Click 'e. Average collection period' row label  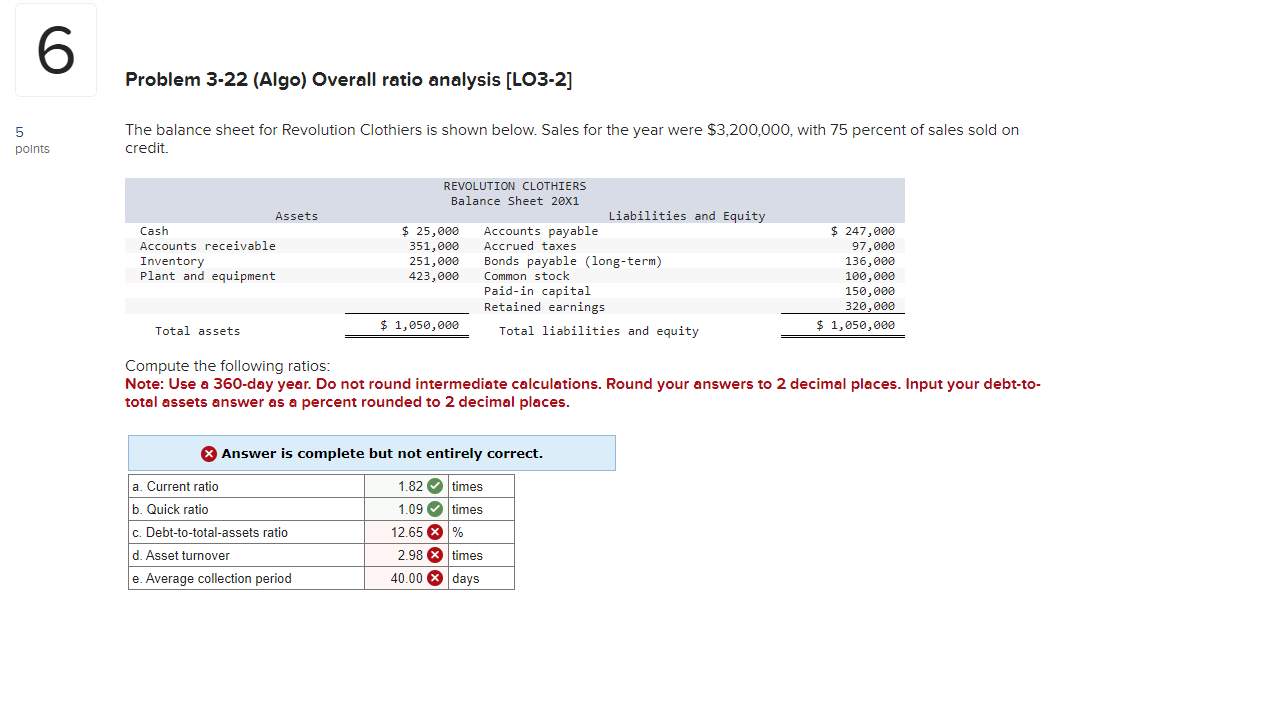coord(212,578)
